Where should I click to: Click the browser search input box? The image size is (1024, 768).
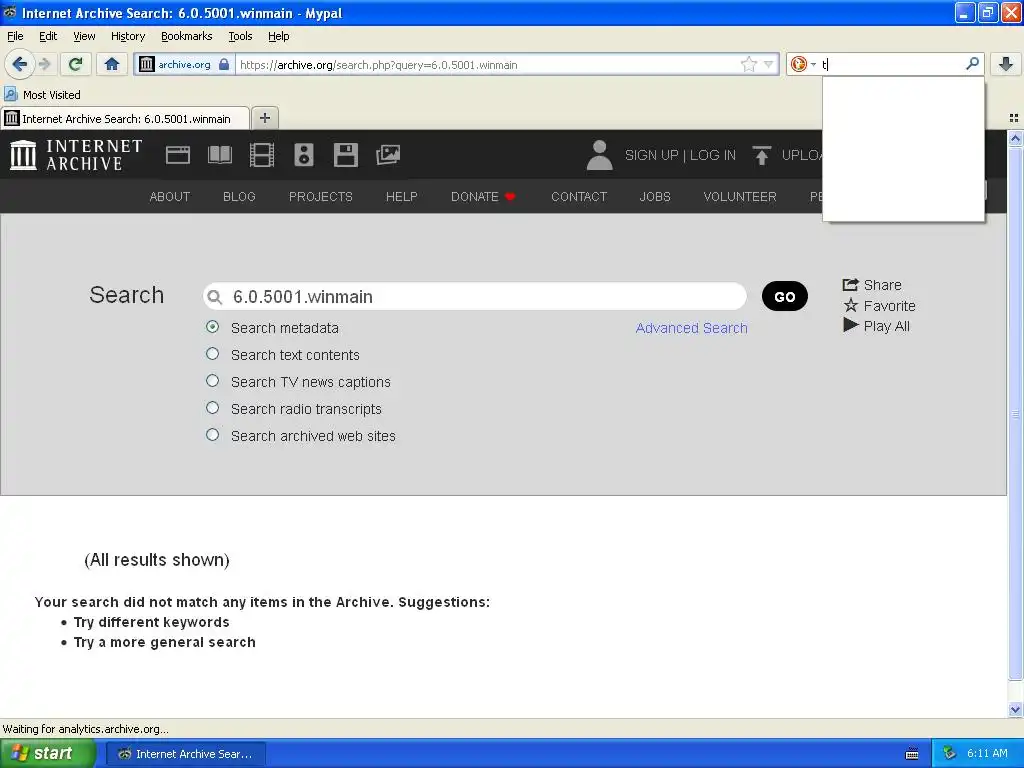pos(891,64)
